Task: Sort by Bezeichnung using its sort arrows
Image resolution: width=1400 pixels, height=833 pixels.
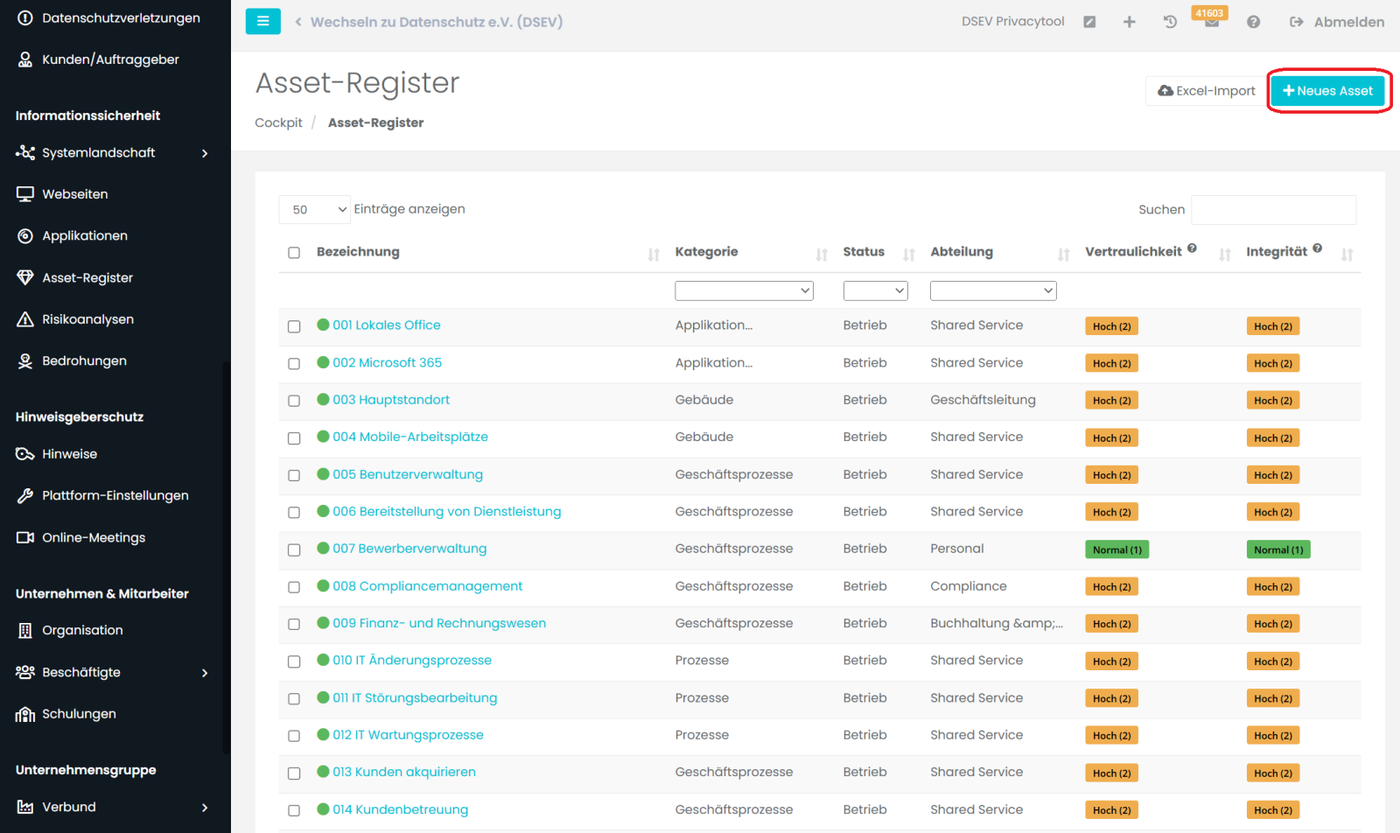Action: click(654, 255)
